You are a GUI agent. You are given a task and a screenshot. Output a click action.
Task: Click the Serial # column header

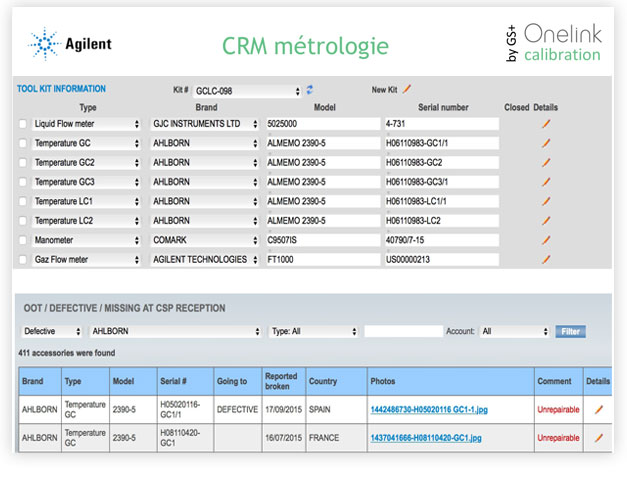pos(185,382)
